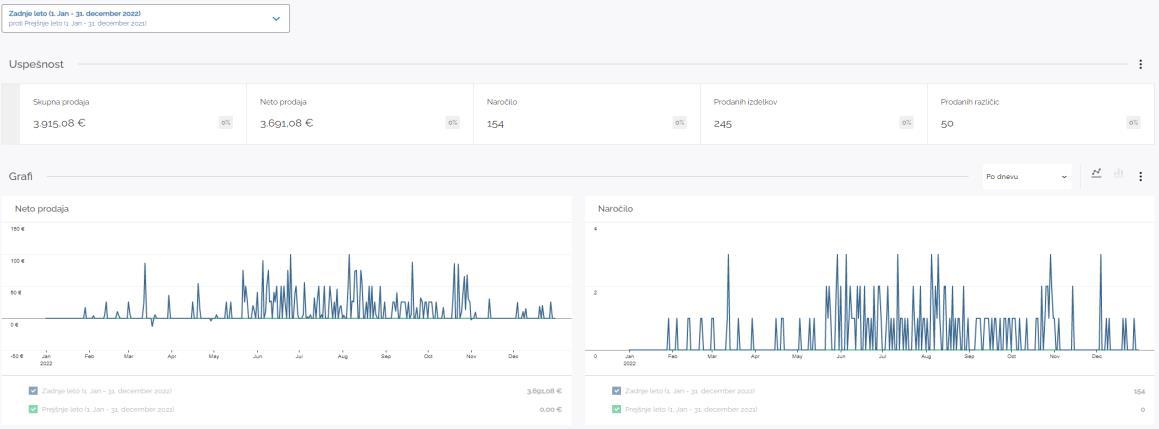The image size is (1159, 429).
Task: Click the 245 sold products value
Action: pos(723,124)
